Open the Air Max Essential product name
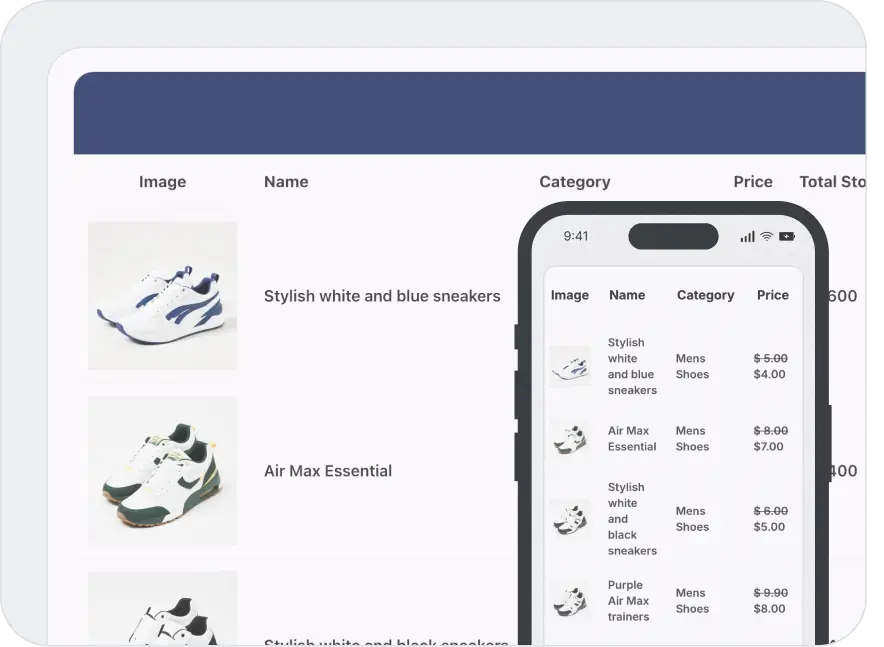Image resolution: width=884 pixels, height=647 pixels. [x=328, y=470]
